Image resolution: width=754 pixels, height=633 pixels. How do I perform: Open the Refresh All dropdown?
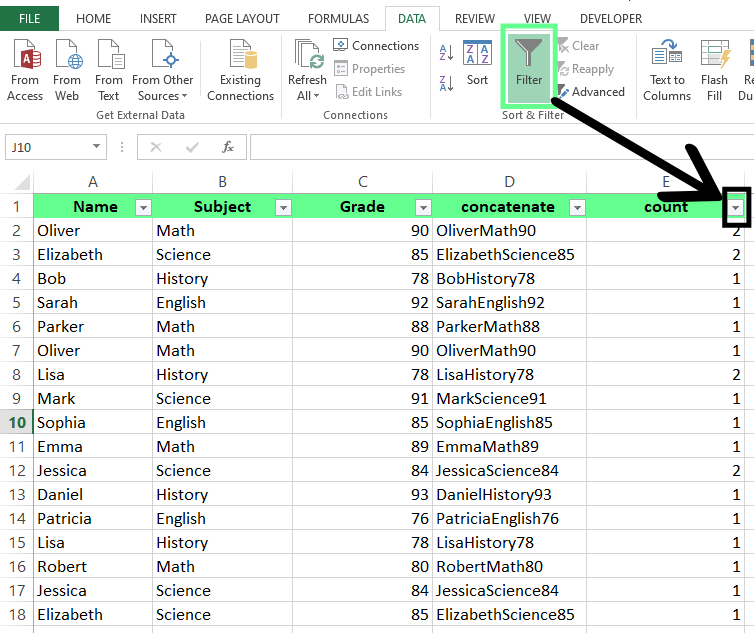click(x=307, y=96)
